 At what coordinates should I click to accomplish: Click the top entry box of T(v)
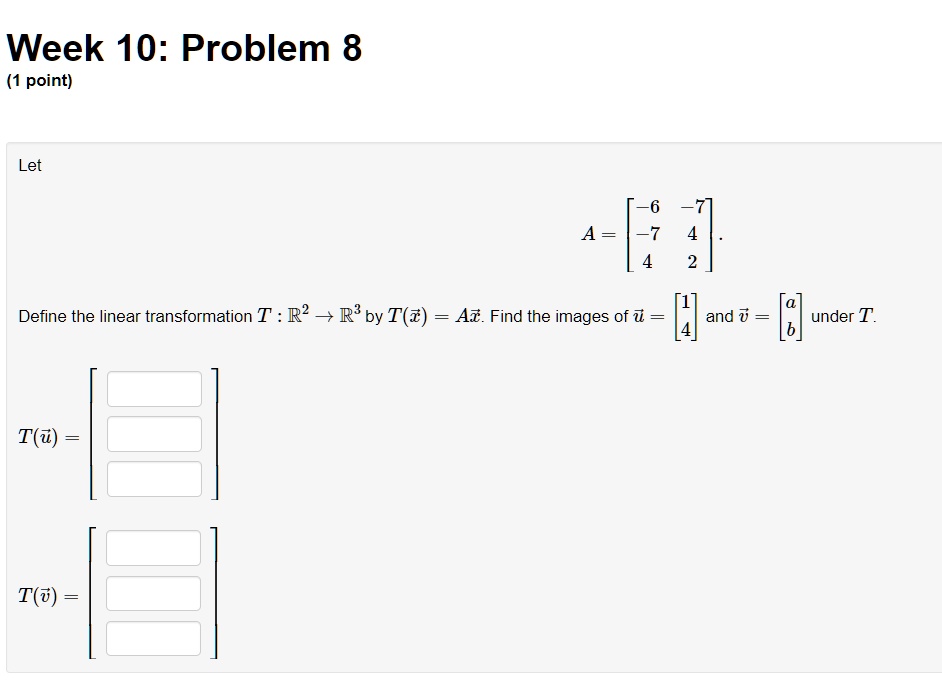click(x=153, y=548)
